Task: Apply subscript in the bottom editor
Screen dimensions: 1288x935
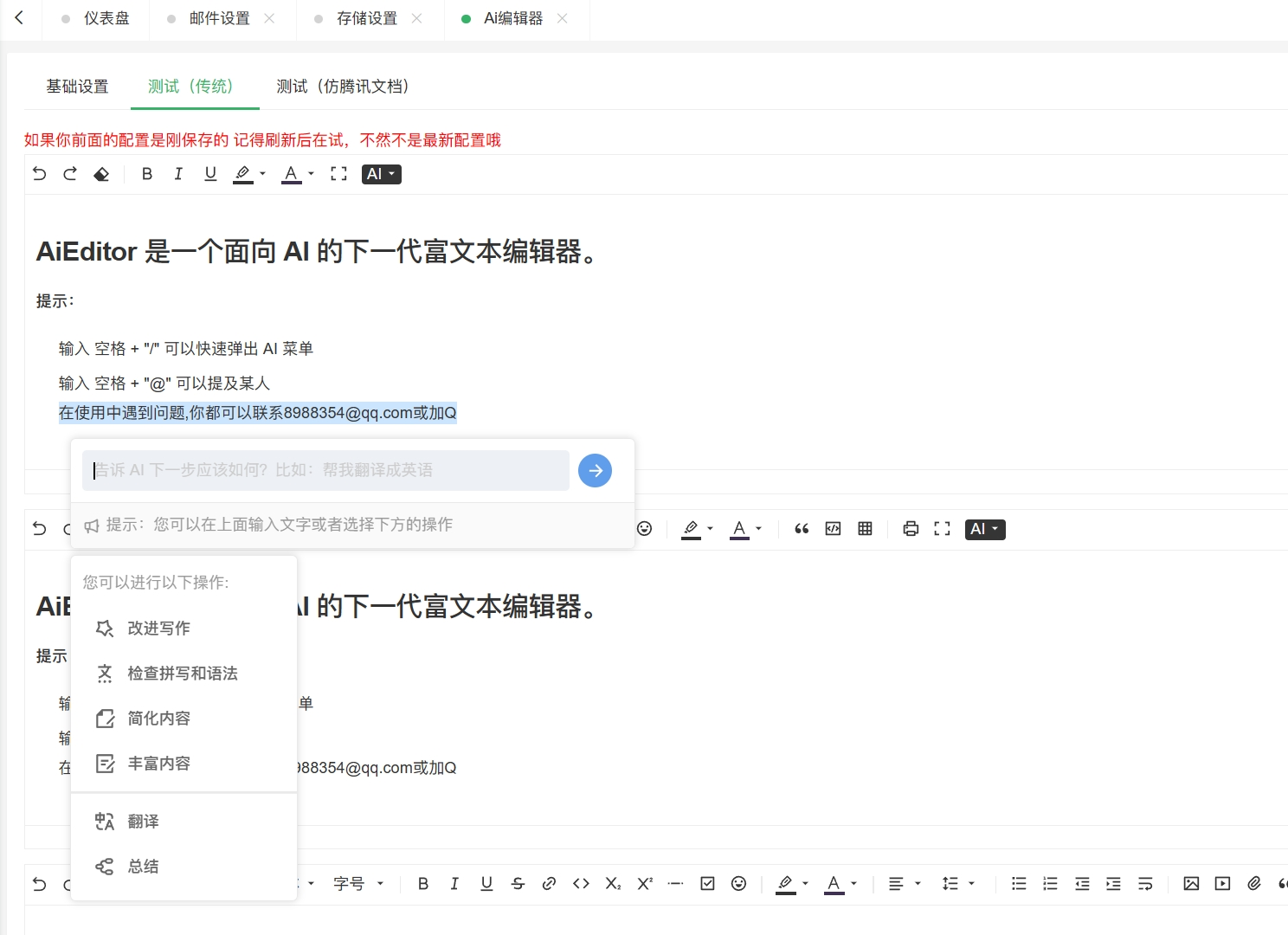Action: point(613,884)
